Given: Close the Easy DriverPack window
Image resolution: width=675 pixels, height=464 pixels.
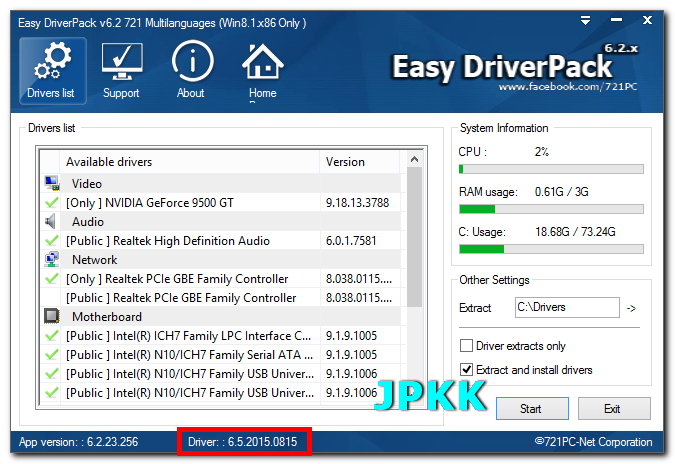Looking at the screenshot, I should pos(647,20).
